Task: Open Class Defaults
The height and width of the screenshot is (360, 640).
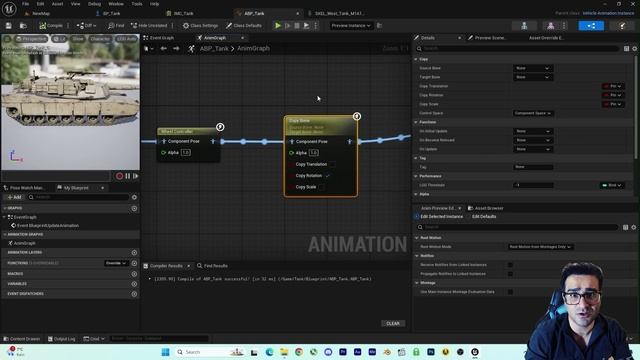Action: click(244, 25)
